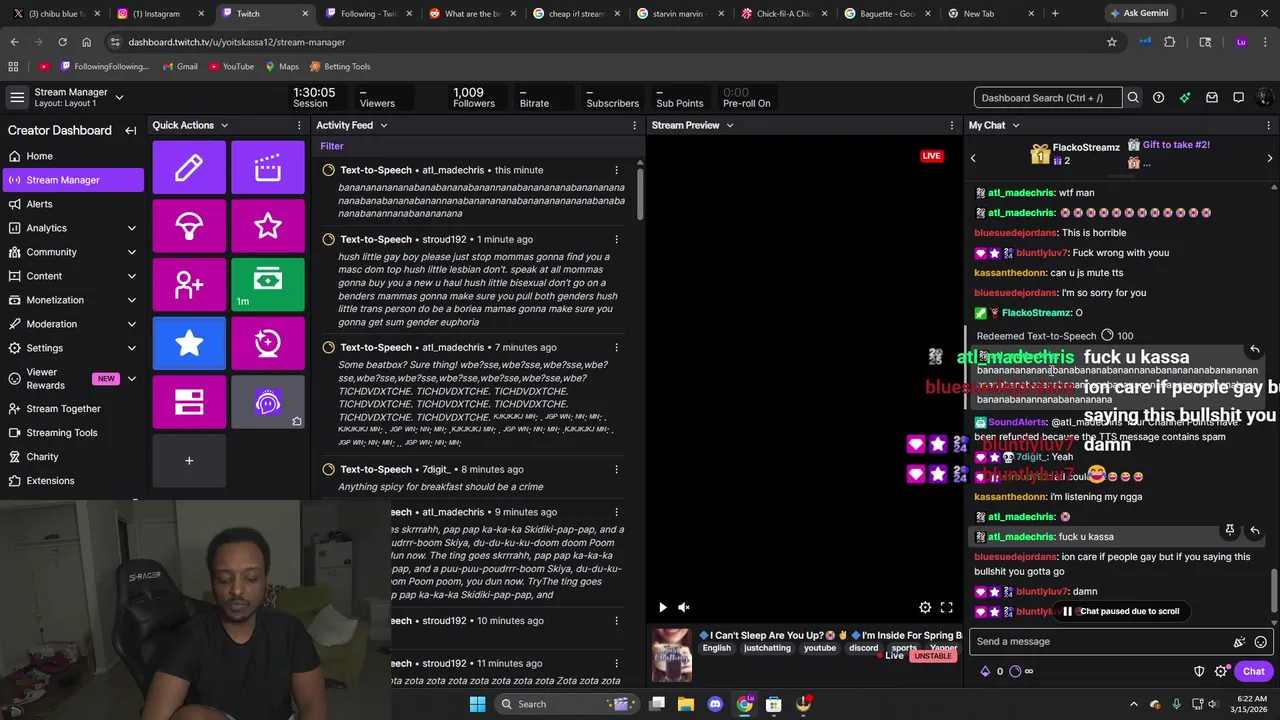Enter fullscreen on the stream preview
This screenshot has width=1280, height=720.
pos(946,607)
